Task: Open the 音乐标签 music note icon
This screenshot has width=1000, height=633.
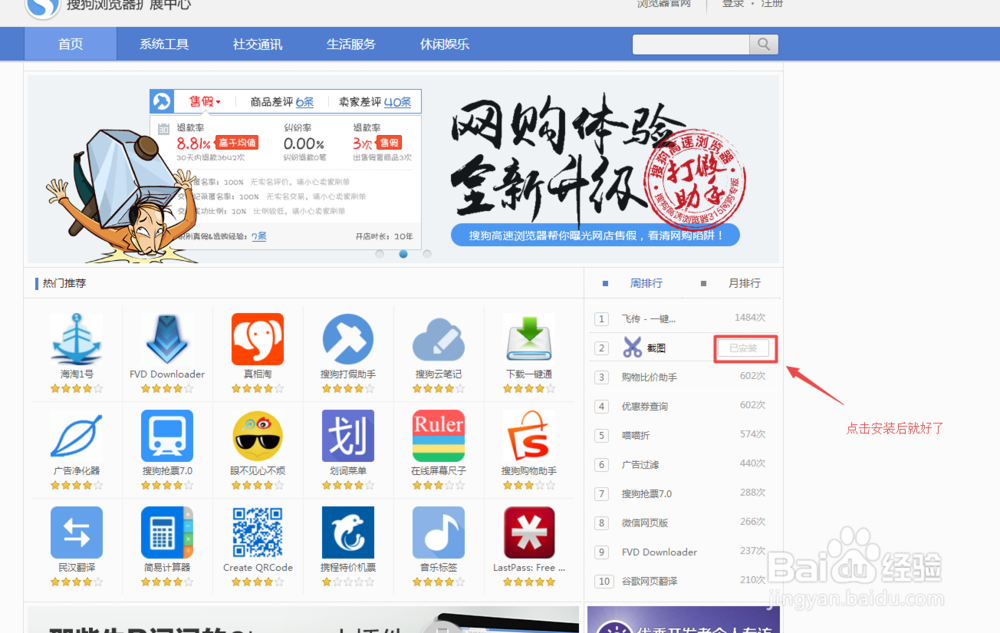Action: click(439, 532)
